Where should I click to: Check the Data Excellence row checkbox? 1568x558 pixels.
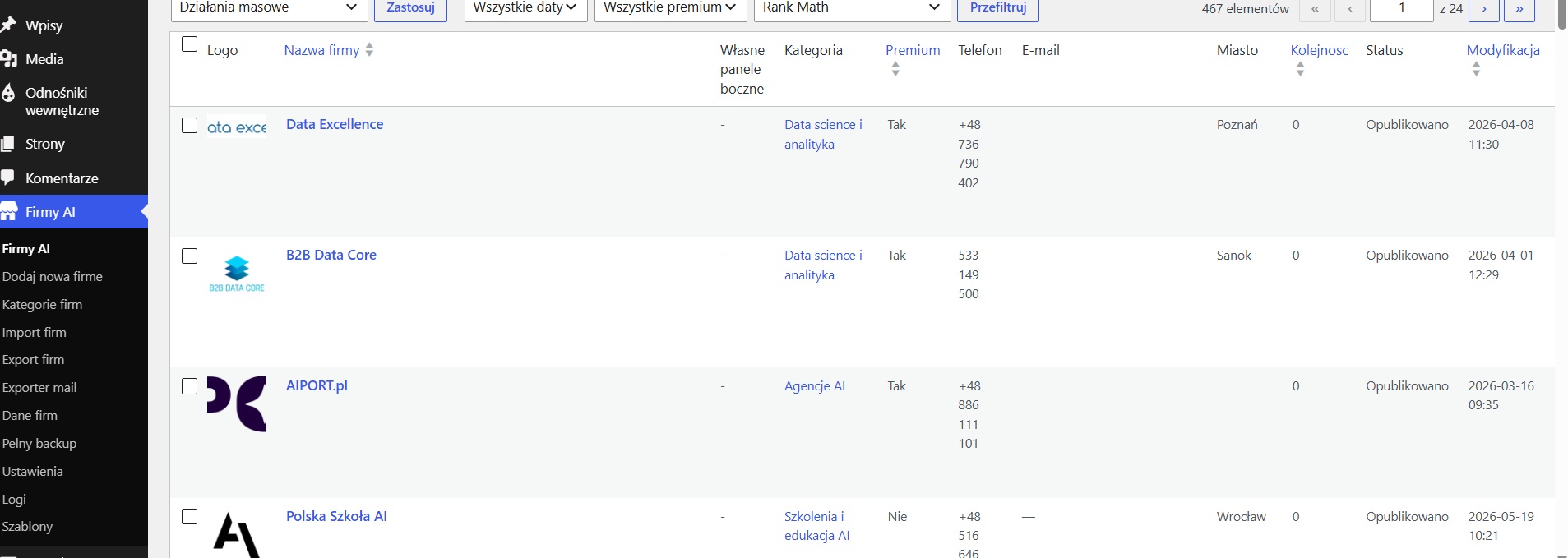[x=189, y=126]
